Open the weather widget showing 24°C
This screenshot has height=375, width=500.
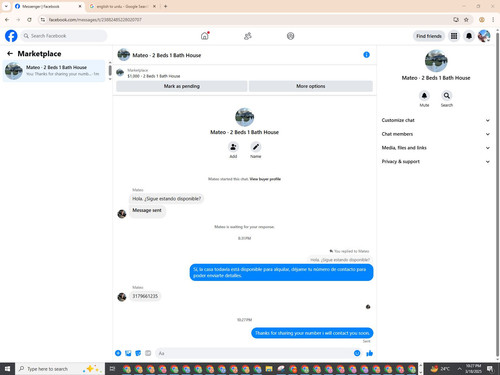(x=440, y=369)
